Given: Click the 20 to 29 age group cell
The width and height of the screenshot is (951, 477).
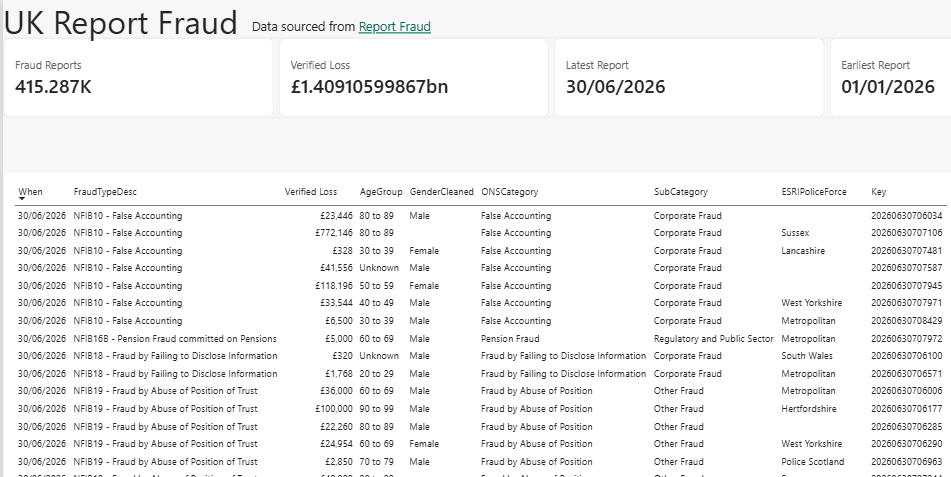Looking at the screenshot, I should click(x=376, y=374).
